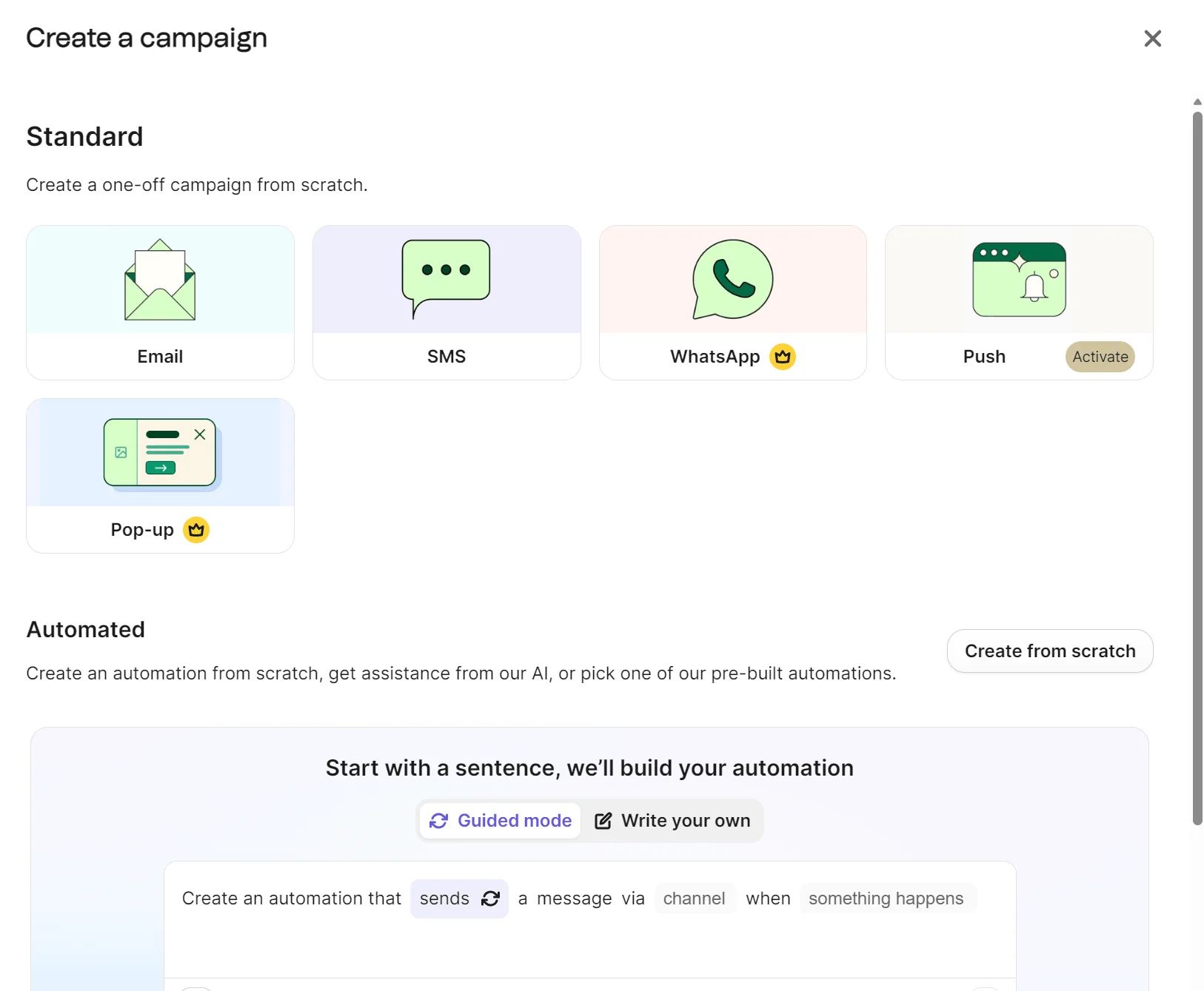Choose the SMS campaign label
The image size is (1204, 991).
446,357
